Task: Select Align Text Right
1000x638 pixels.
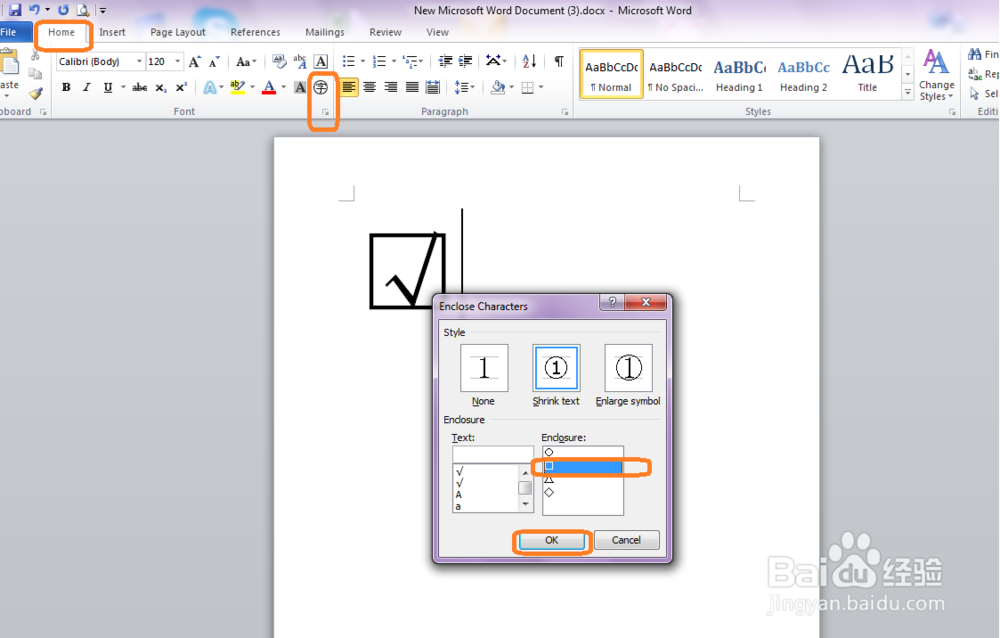Action: (x=390, y=87)
